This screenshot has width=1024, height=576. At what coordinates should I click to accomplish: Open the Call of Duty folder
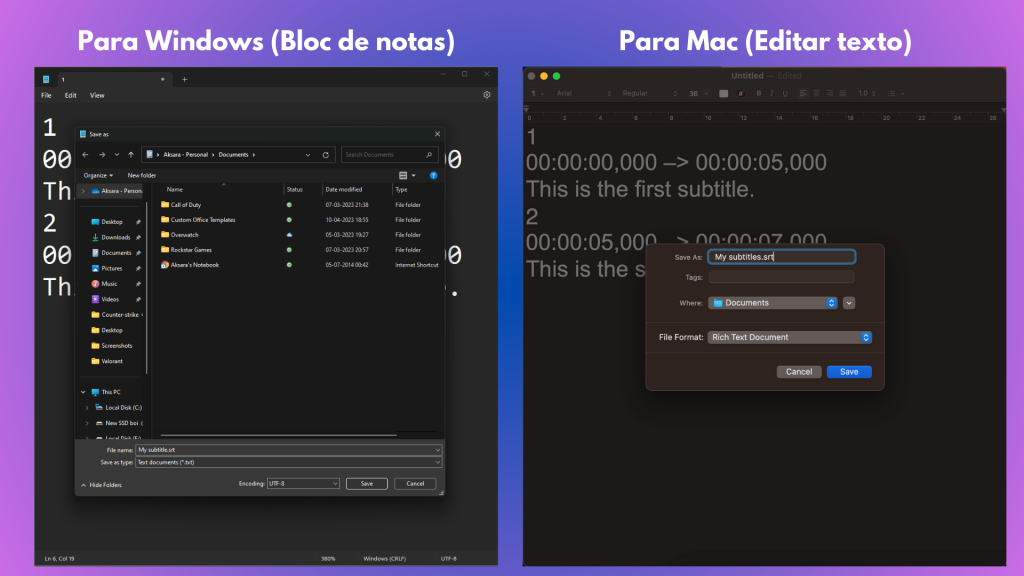tap(185, 205)
